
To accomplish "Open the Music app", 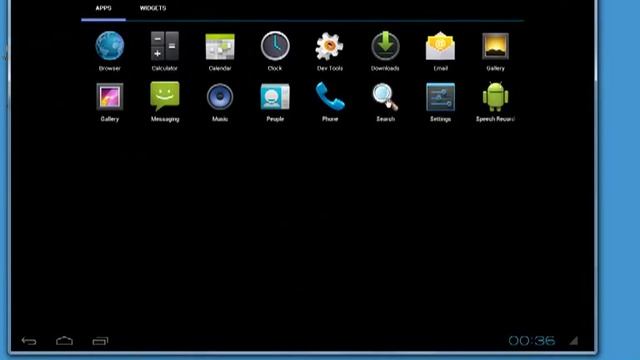I will coord(220,97).
